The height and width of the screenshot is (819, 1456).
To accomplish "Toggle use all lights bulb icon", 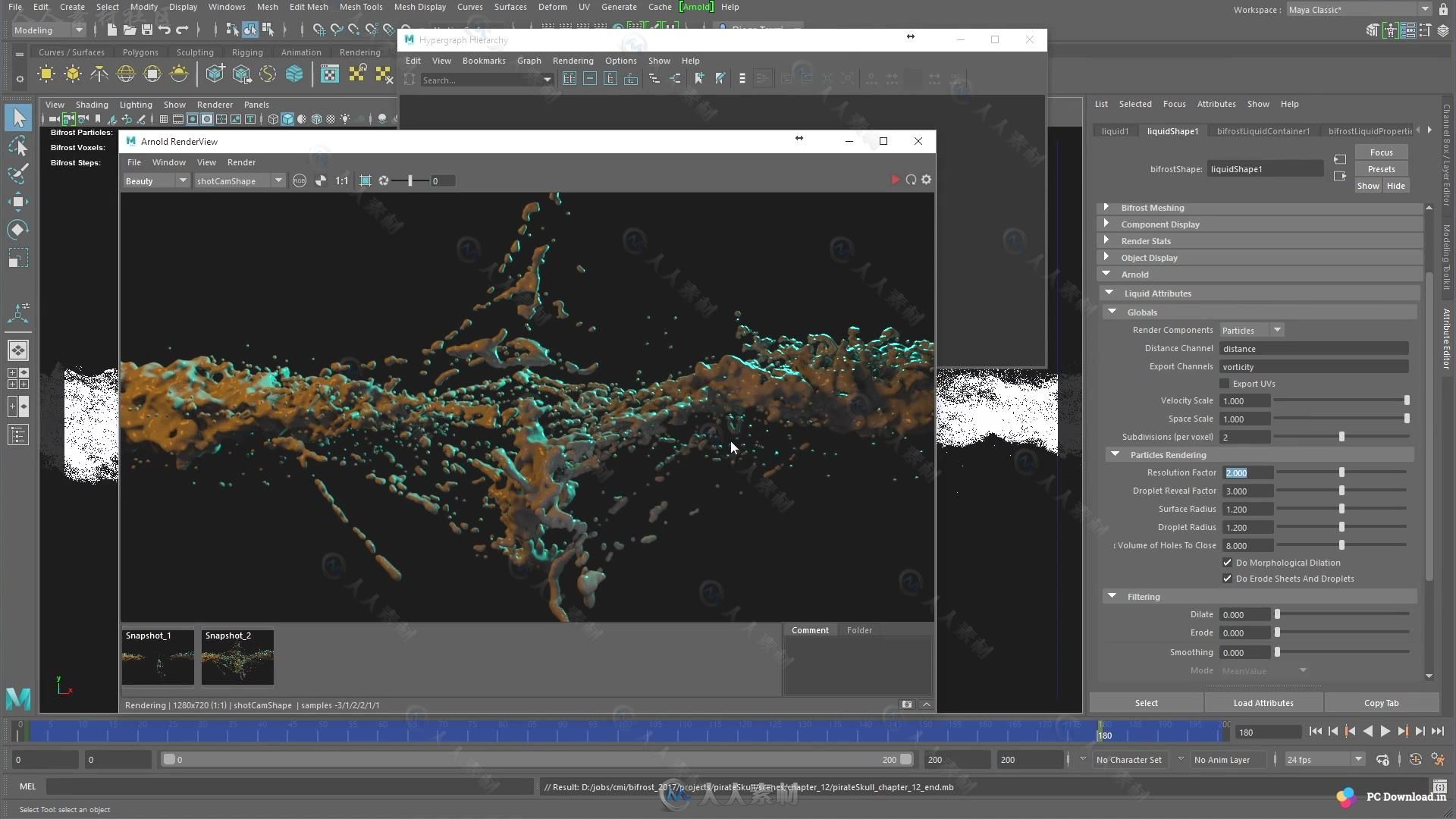I will 345,119.
